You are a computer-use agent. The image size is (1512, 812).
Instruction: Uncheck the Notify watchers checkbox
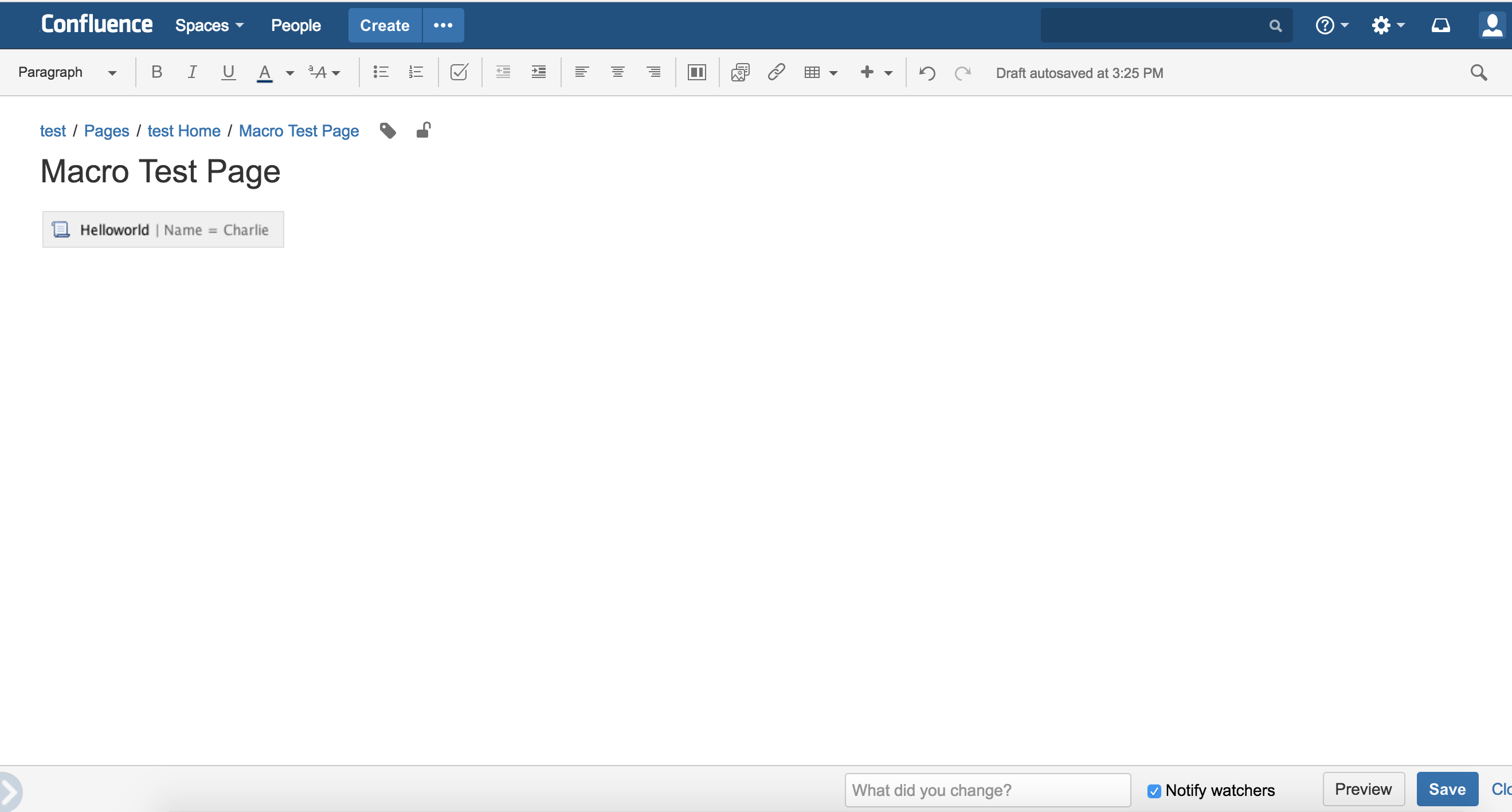click(x=1153, y=790)
